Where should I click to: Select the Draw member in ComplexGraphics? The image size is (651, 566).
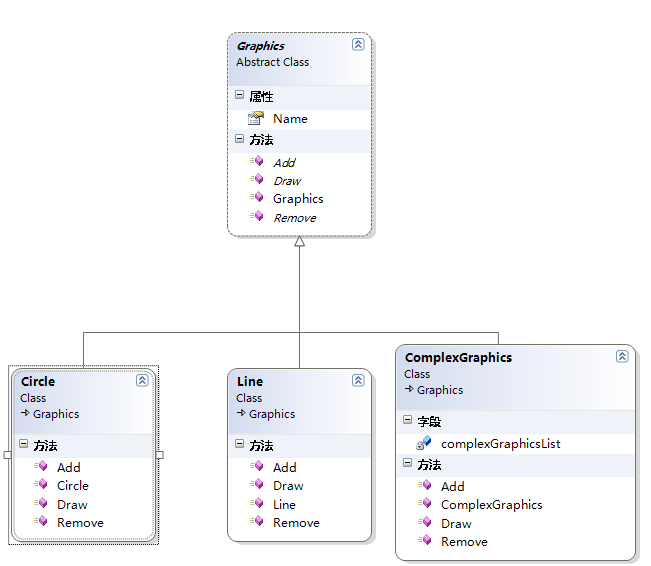(x=456, y=524)
